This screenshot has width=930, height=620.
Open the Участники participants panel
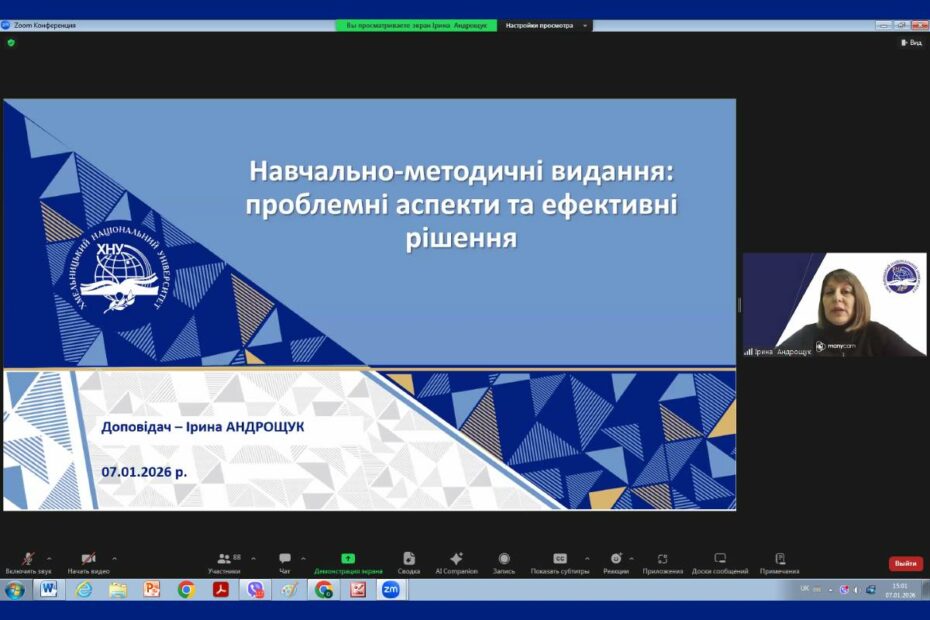coord(224,559)
